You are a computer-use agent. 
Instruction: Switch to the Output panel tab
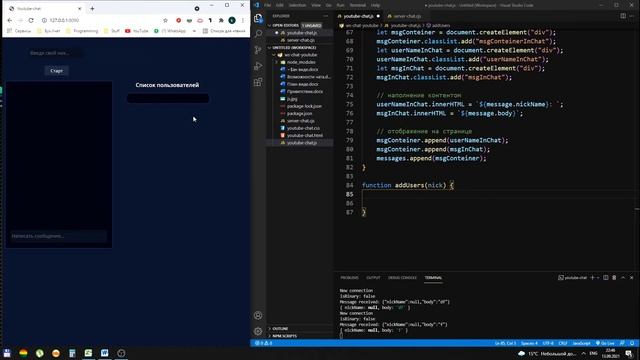click(373, 278)
